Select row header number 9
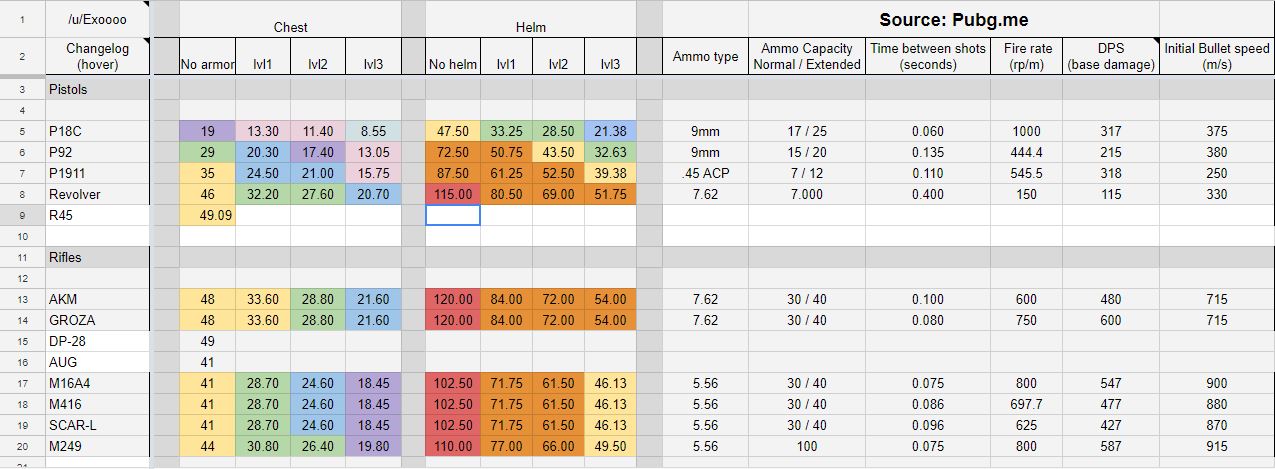Viewport: 1275px width, 469px height. pyautogui.click(x=22, y=215)
